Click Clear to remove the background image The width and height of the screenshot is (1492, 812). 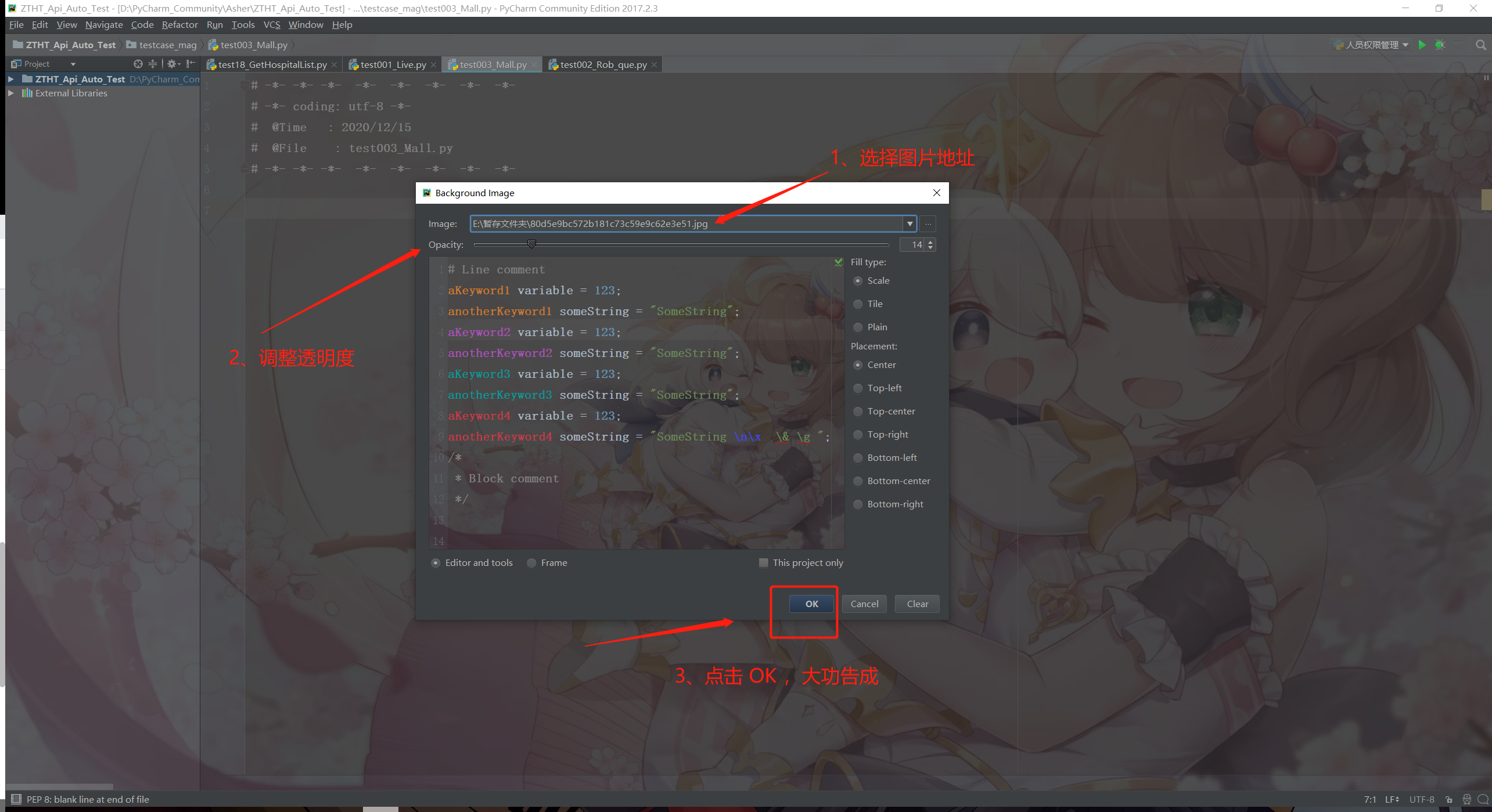[x=916, y=604]
